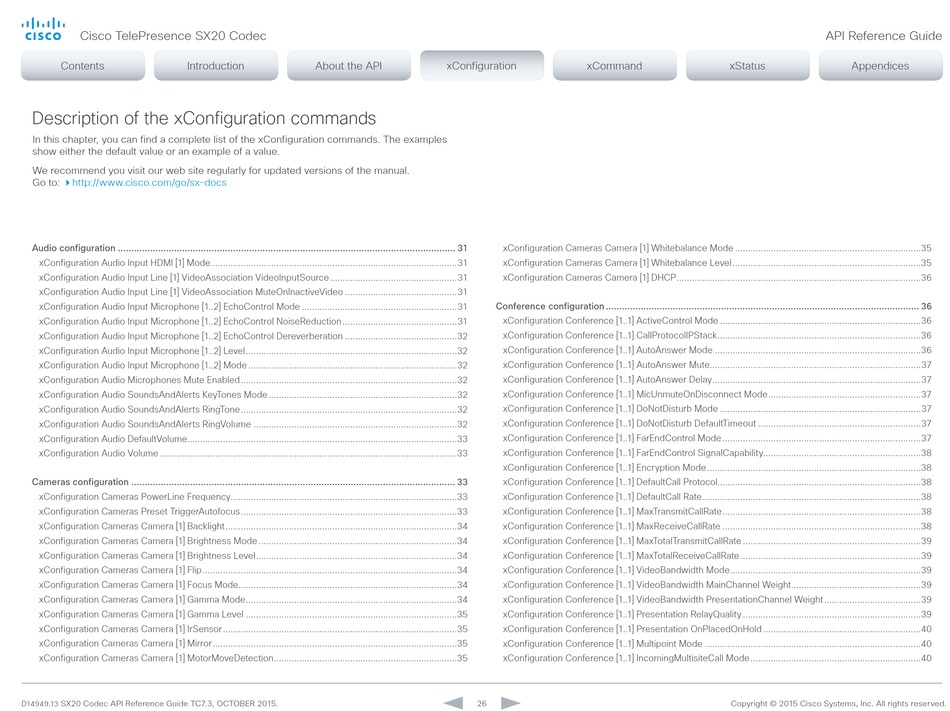Viewport: 950px width, 711px height.
Task: Open Cameras PowerLine Frequency entry
Action: [253, 497]
